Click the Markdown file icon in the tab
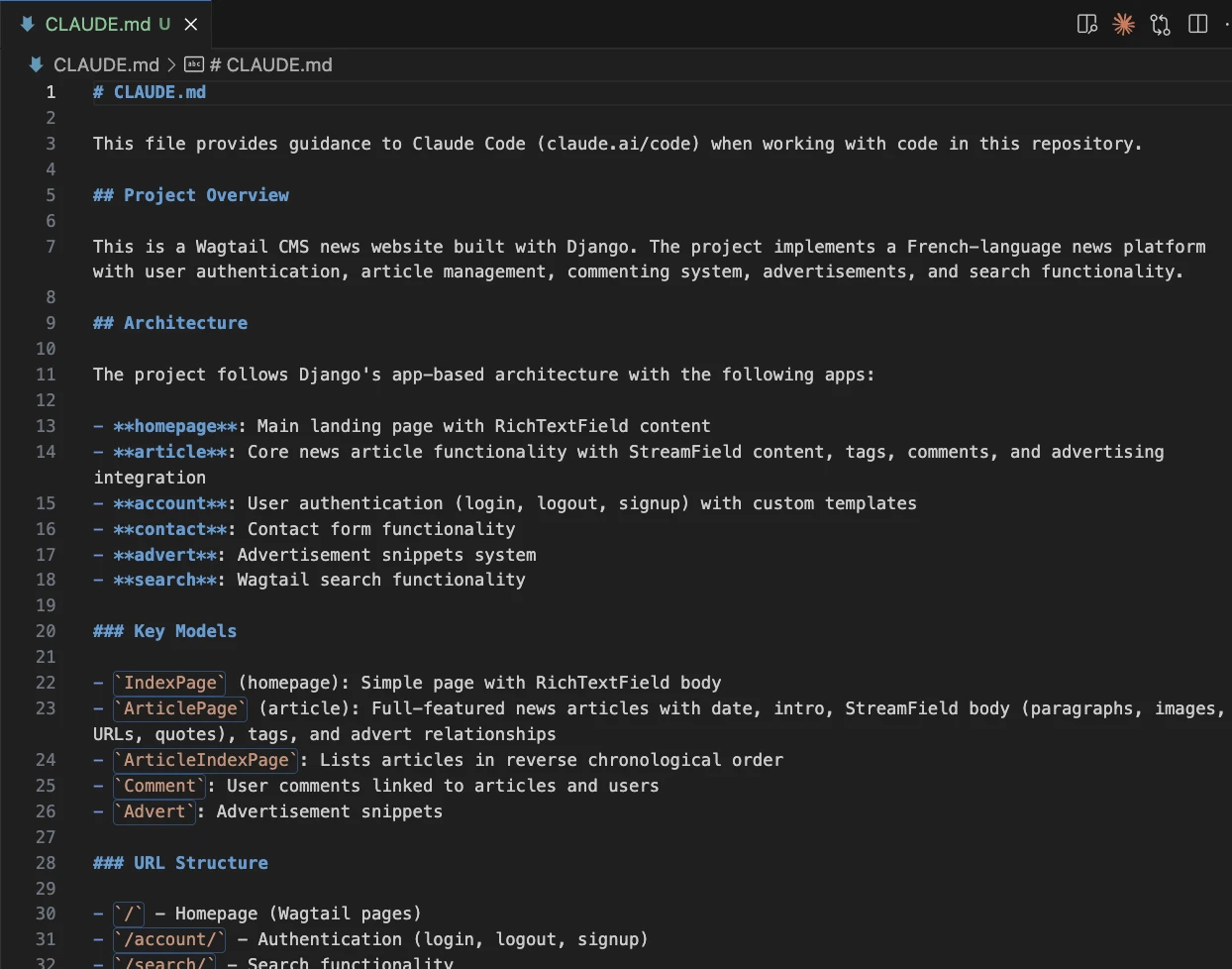 [27, 24]
